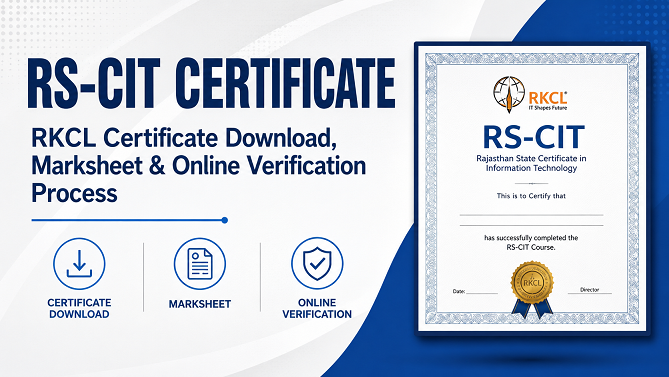Viewport: 669px width, 377px height.
Task: Click the "Marksheet & Online Verification" subtitle line
Action: tap(199, 166)
